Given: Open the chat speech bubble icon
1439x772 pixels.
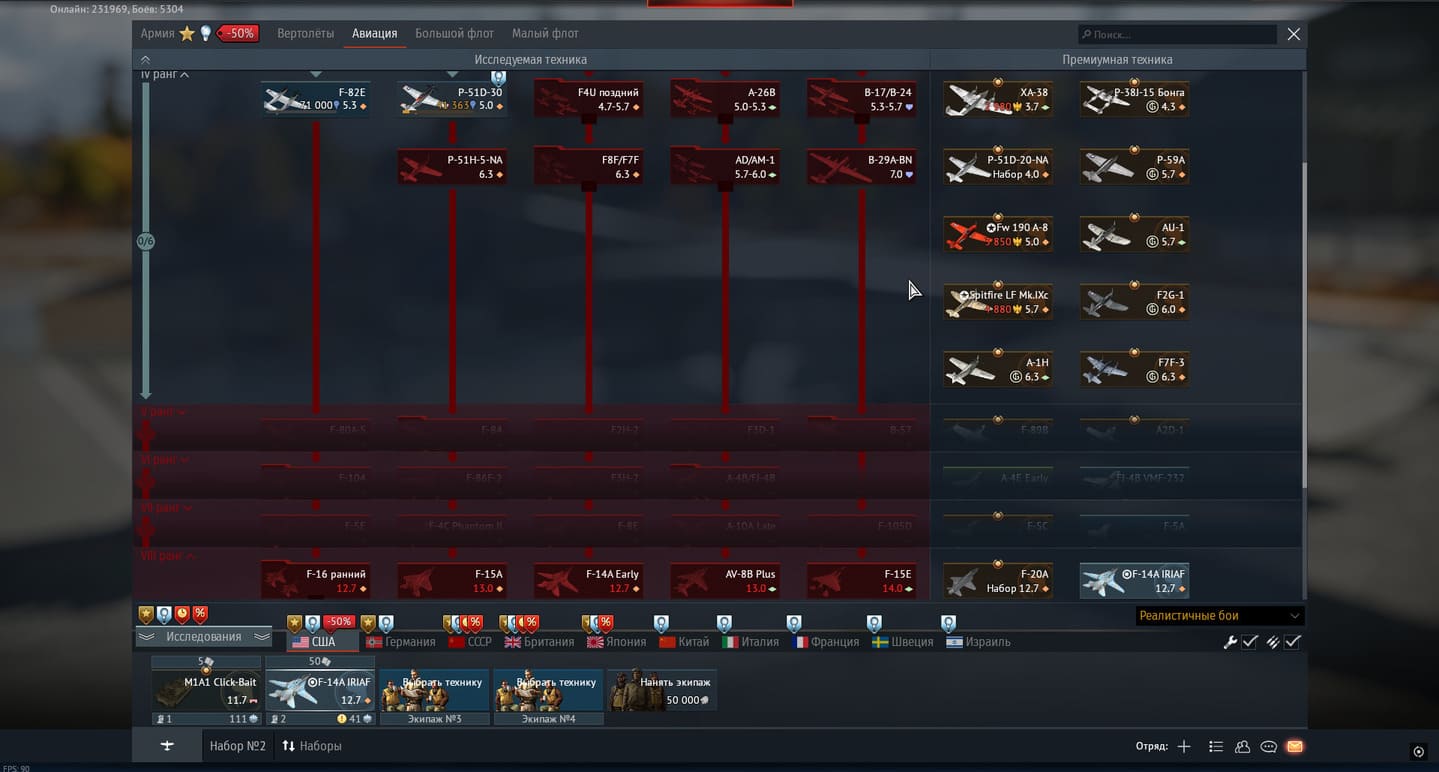Looking at the screenshot, I should [x=1268, y=746].
